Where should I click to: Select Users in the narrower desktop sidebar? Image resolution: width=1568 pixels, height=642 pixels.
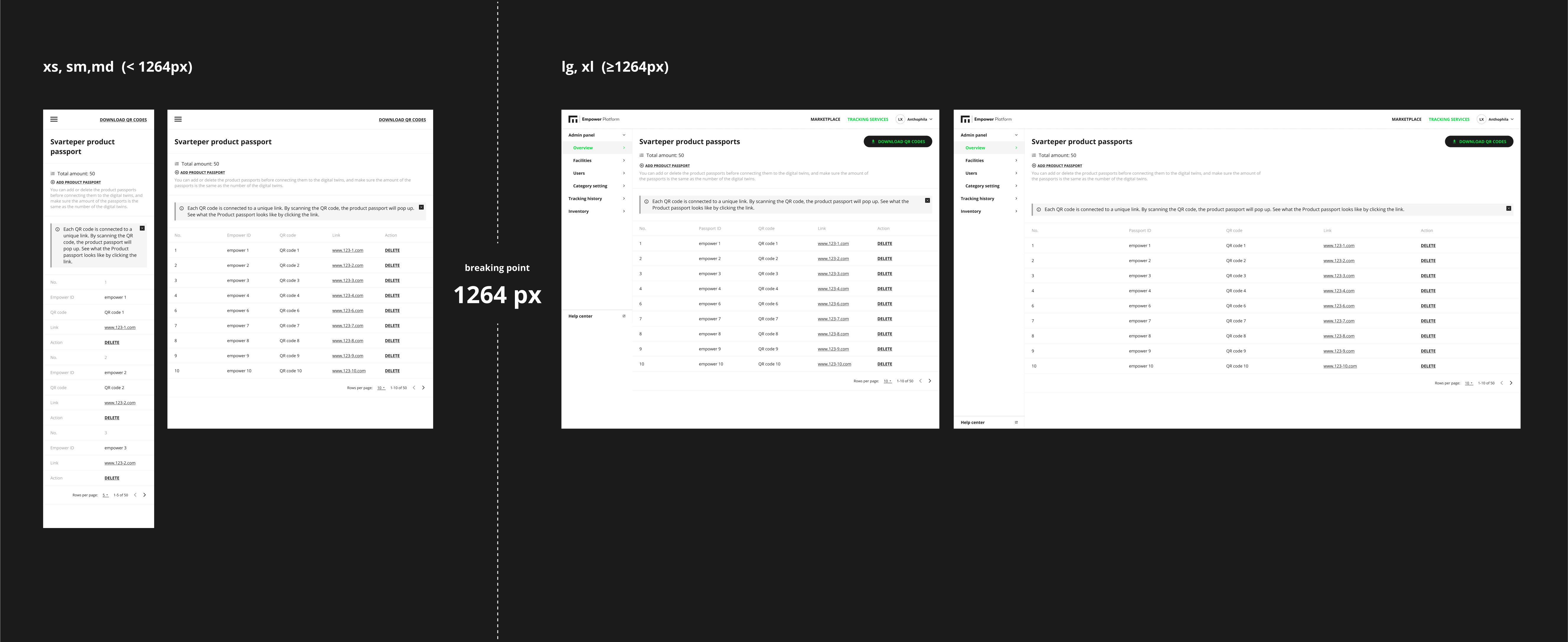pos(596,174)
